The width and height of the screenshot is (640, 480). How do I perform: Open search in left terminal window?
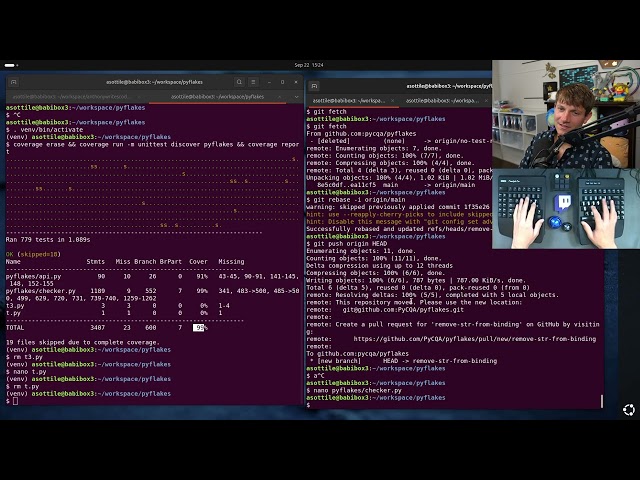(239, 82)
